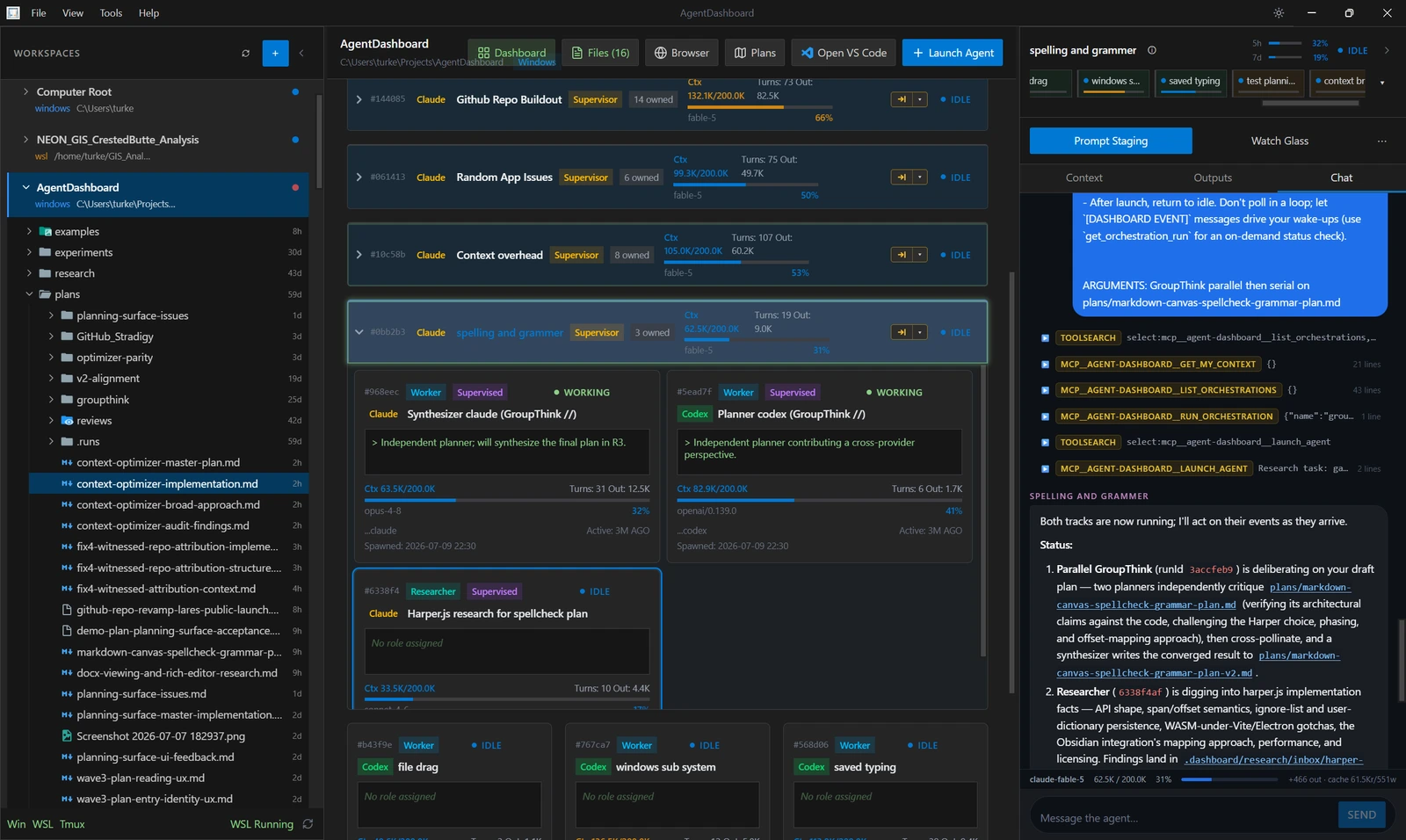Viewport: 1406px width, 840px height.
Task: Collapse the spelling and grammer agent row
Action: (359, 332)
